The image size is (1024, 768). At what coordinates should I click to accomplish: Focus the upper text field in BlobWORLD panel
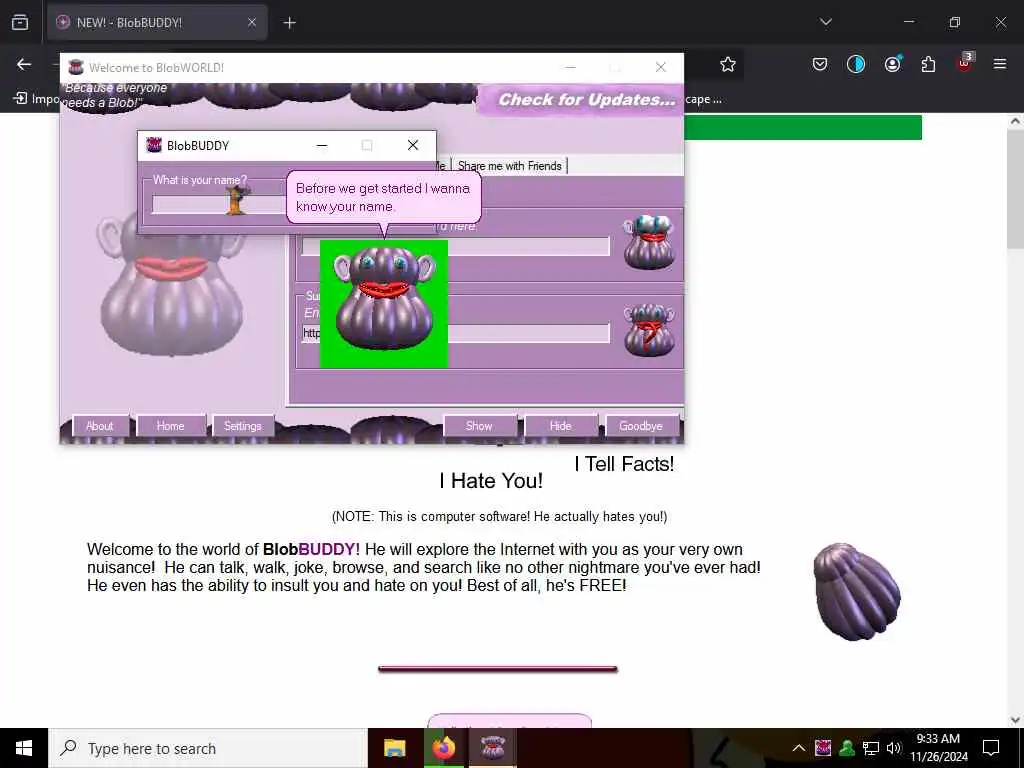(529, 246)
